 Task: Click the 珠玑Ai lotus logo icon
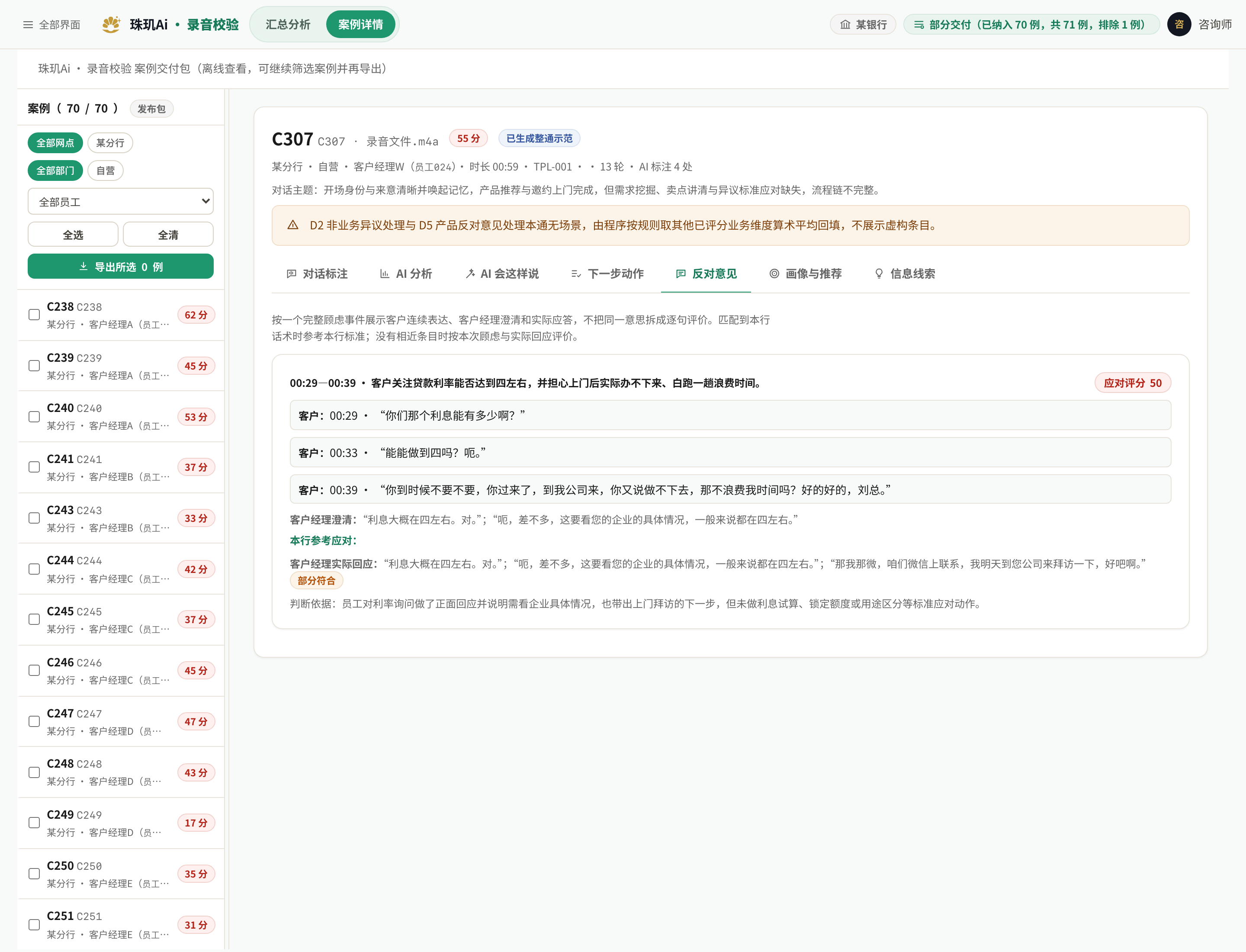tap(112, 24)
